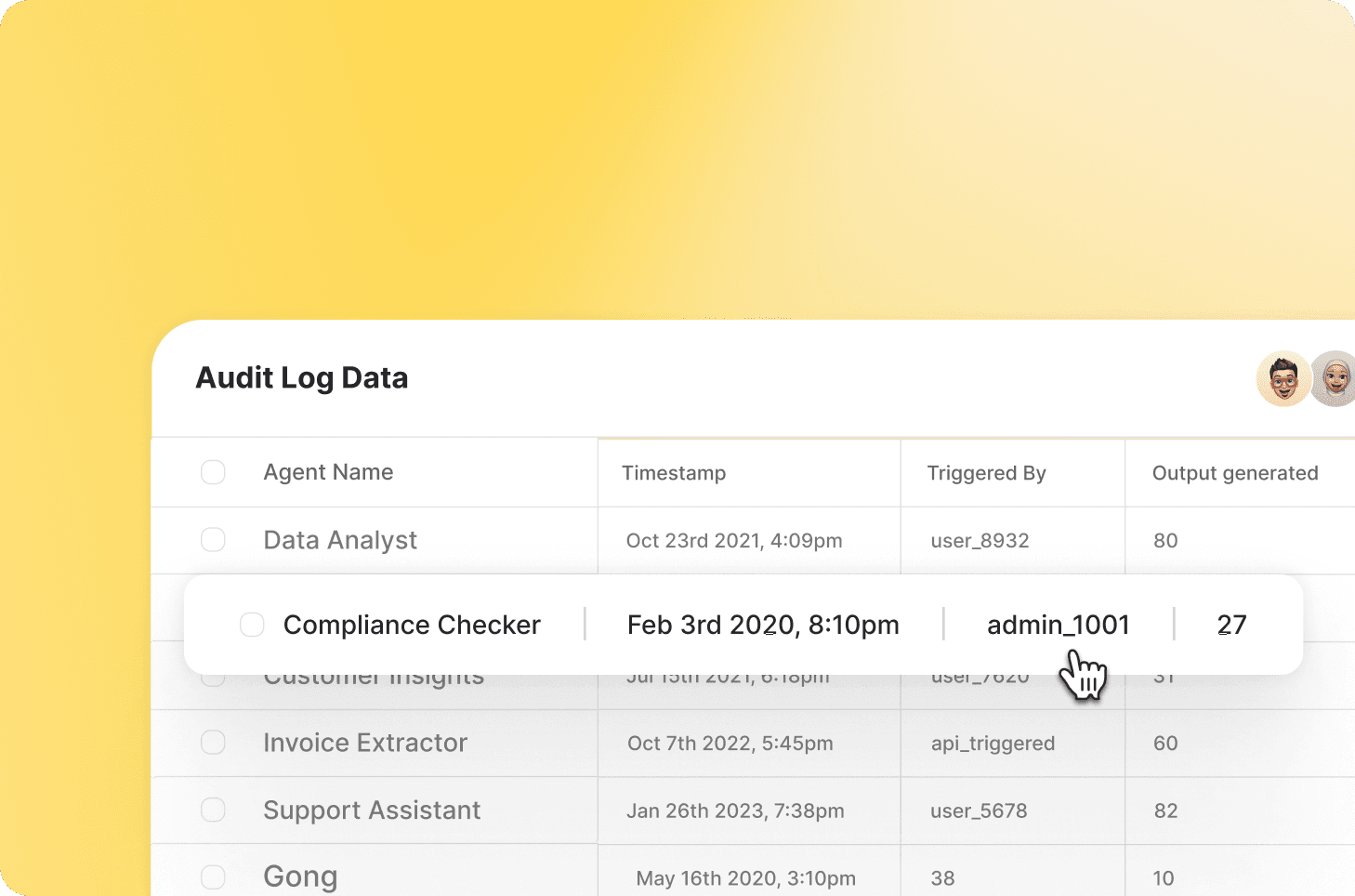Select the Compliance Checker row checkbox
This screenshot has width=1355, height=896.
(252, 625)
